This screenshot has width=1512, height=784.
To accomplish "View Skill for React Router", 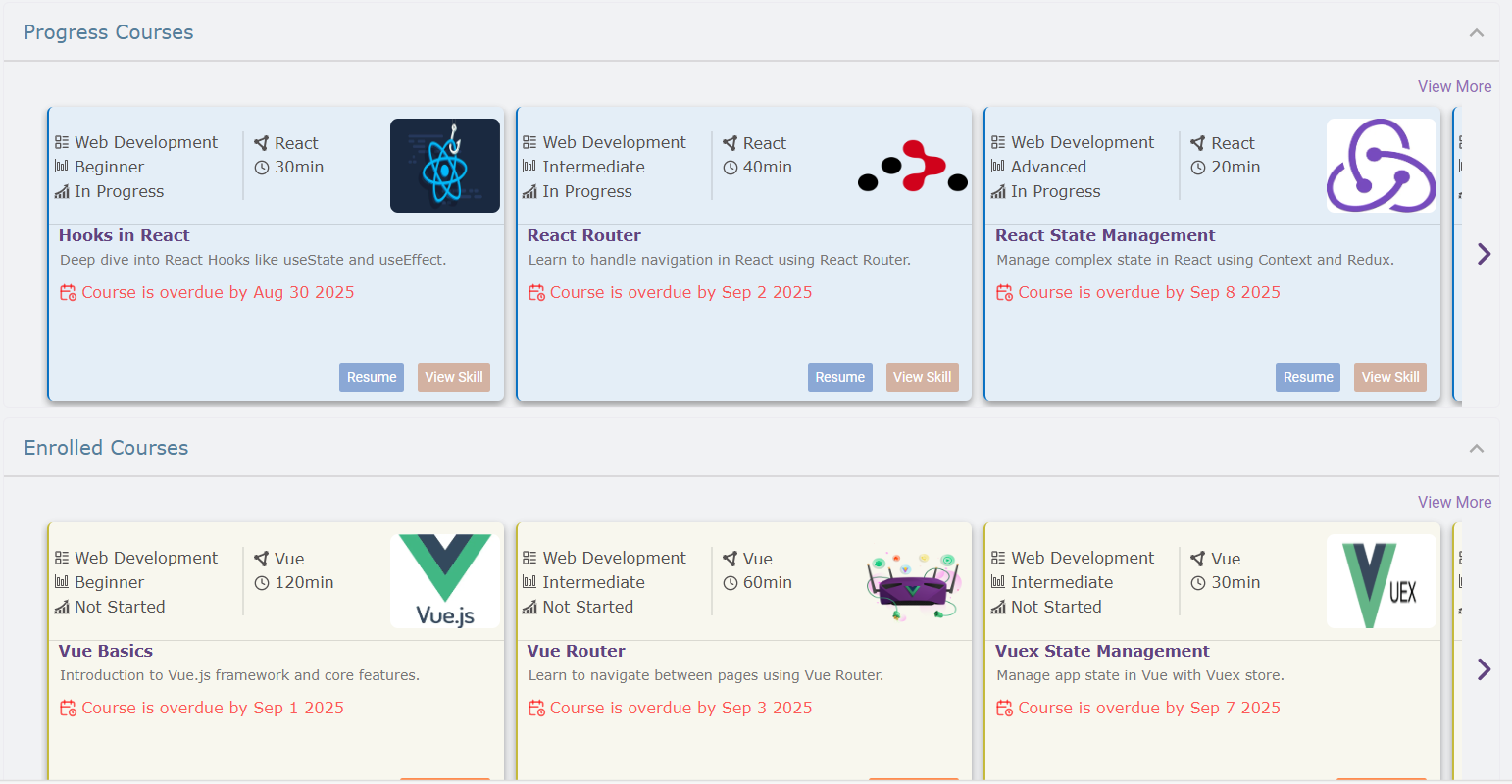I will pos(923,377).
